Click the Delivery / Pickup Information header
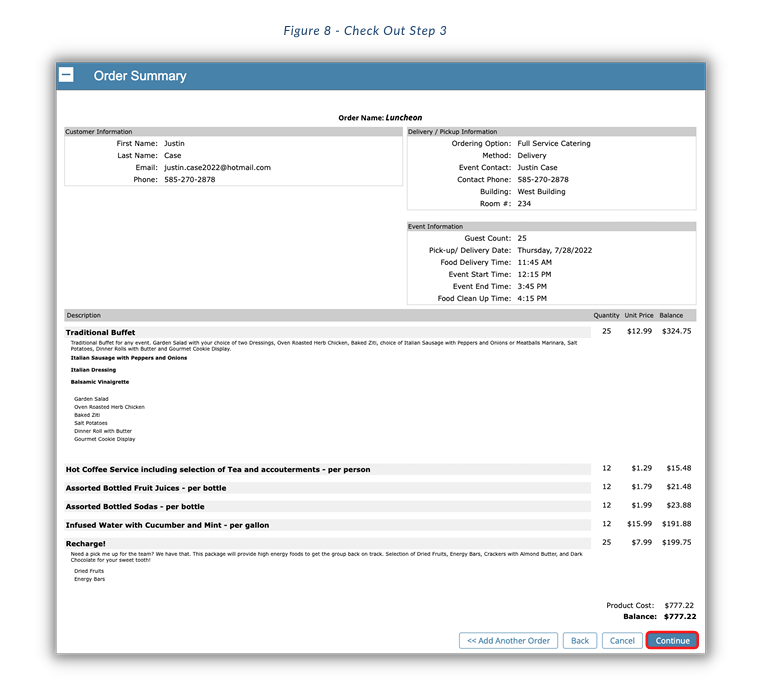 pyautogui.click(x=552, y=131)
